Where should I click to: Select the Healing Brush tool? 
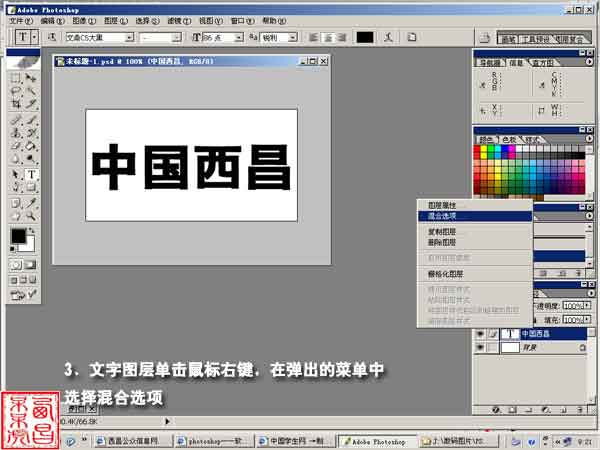point(16,120)
